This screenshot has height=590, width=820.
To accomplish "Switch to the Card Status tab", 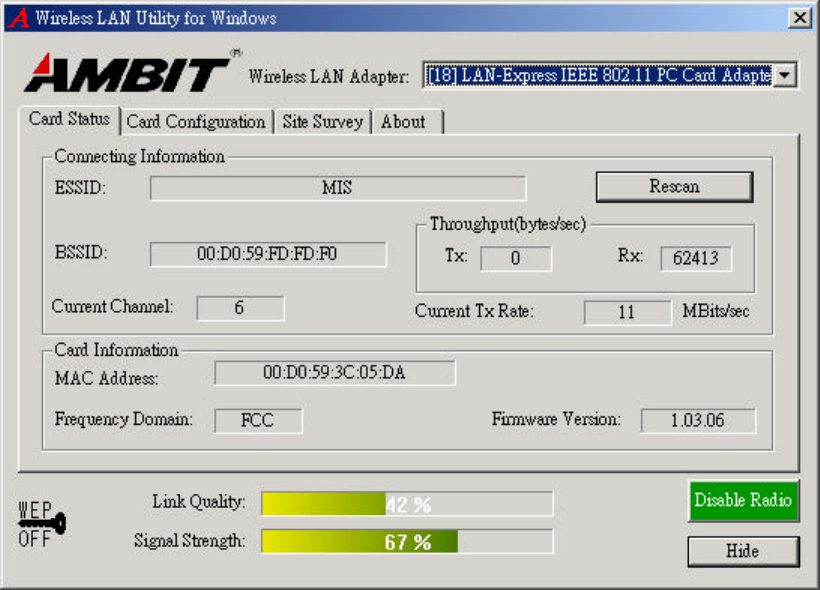I will point(69,119).
